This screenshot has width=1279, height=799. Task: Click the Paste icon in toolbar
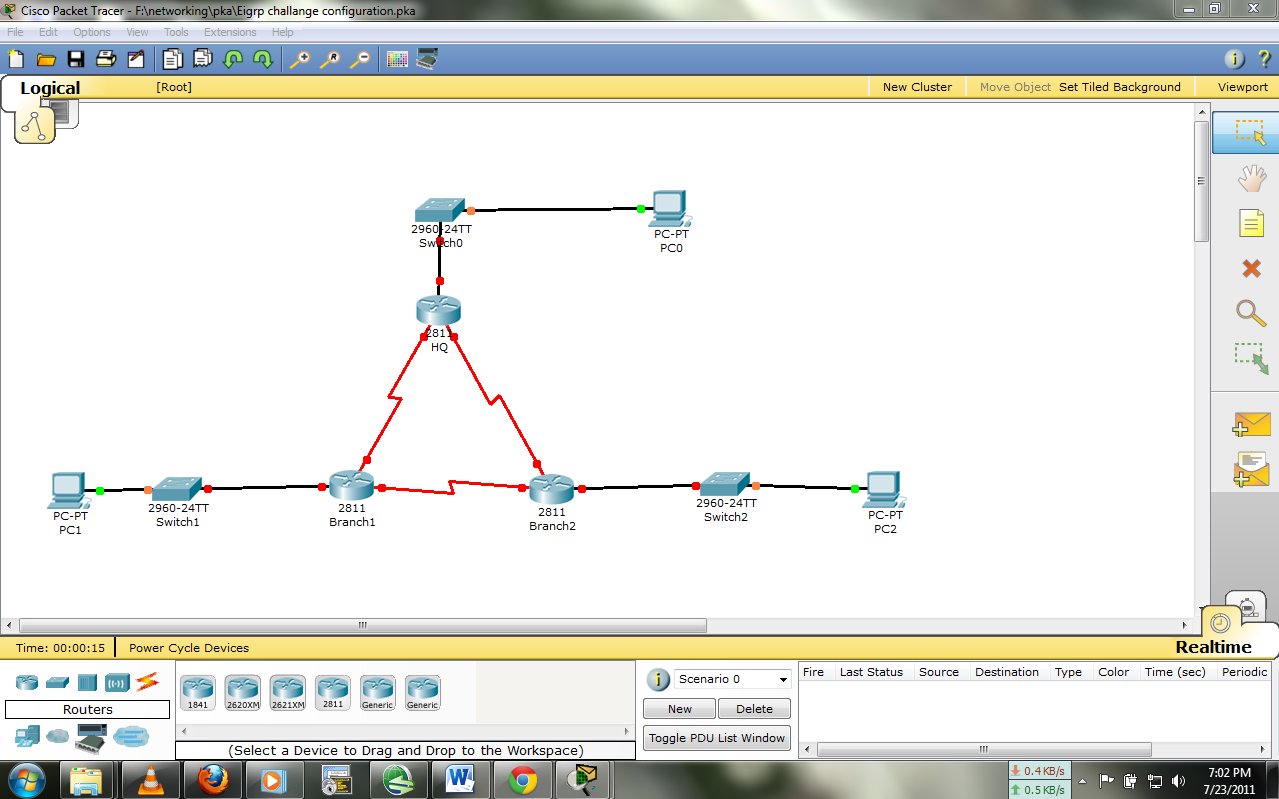tap(202, 59)
